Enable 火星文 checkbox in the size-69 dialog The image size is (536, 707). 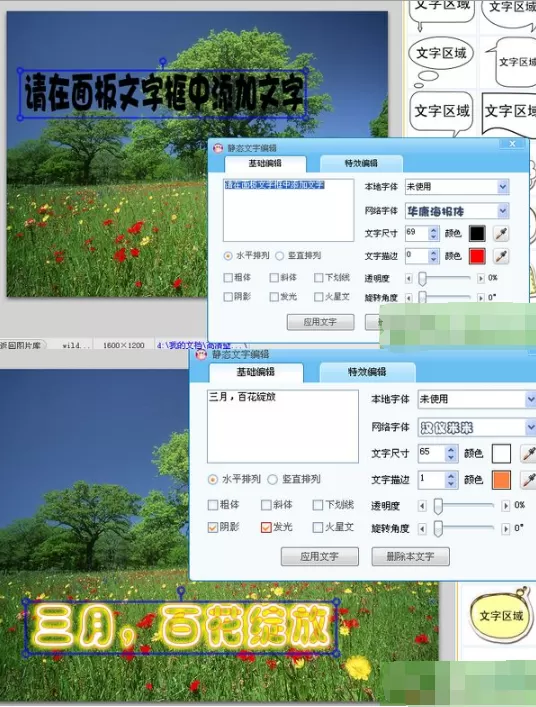(319, 297)
